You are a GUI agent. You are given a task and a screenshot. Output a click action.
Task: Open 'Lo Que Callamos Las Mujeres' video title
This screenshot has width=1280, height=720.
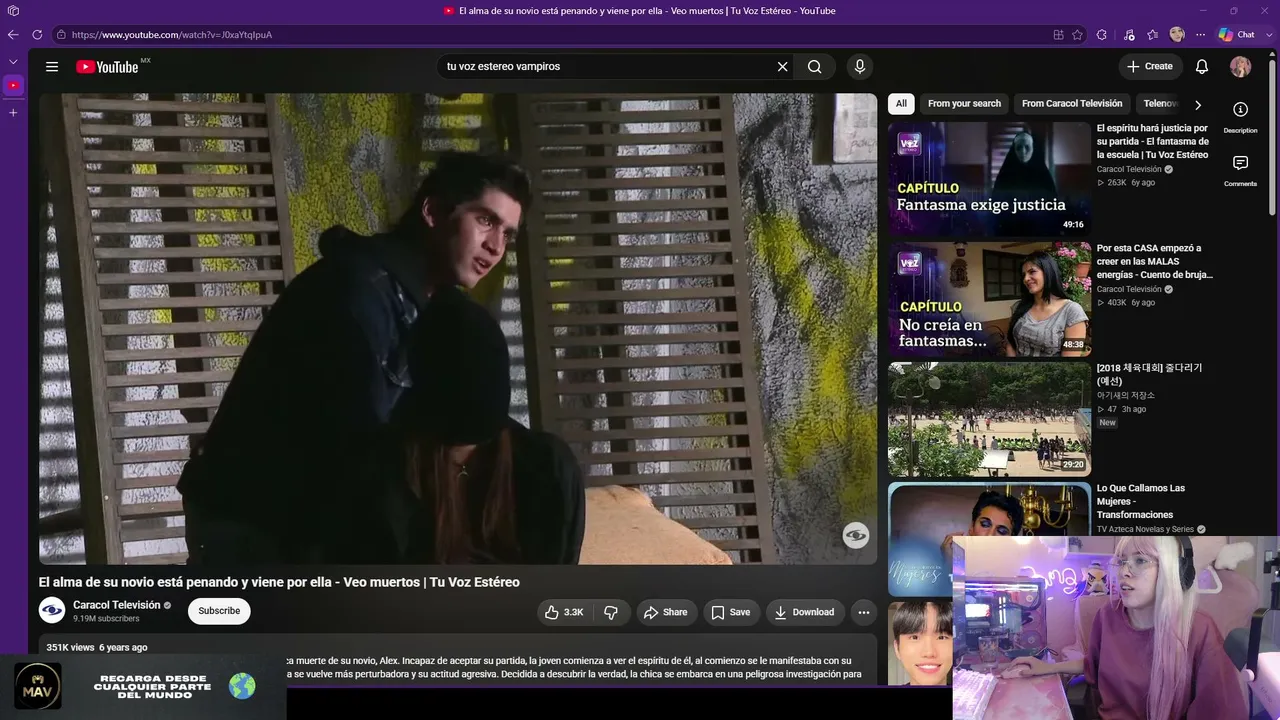pos(1141,501)
